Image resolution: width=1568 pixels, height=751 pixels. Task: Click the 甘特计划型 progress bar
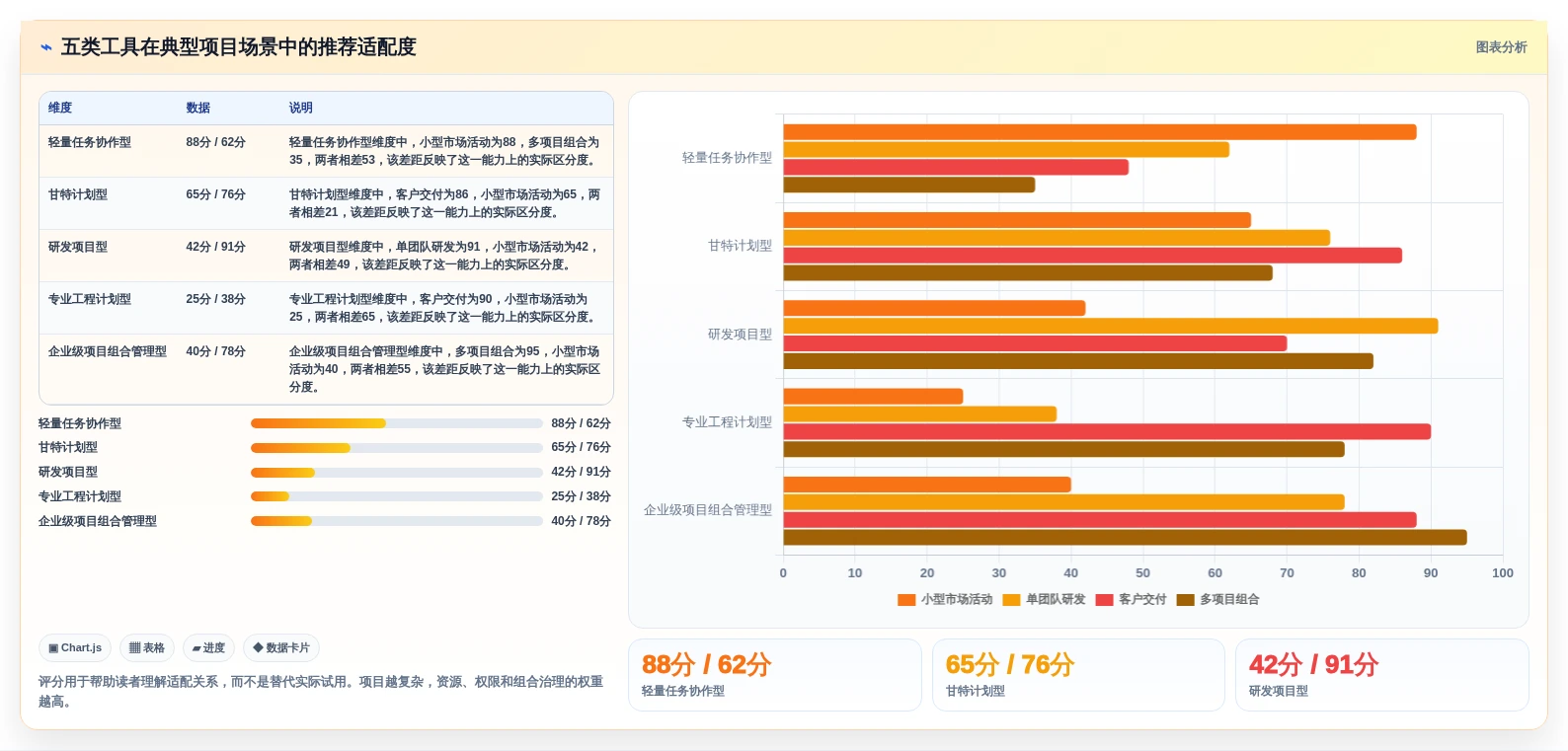(397, 448)
